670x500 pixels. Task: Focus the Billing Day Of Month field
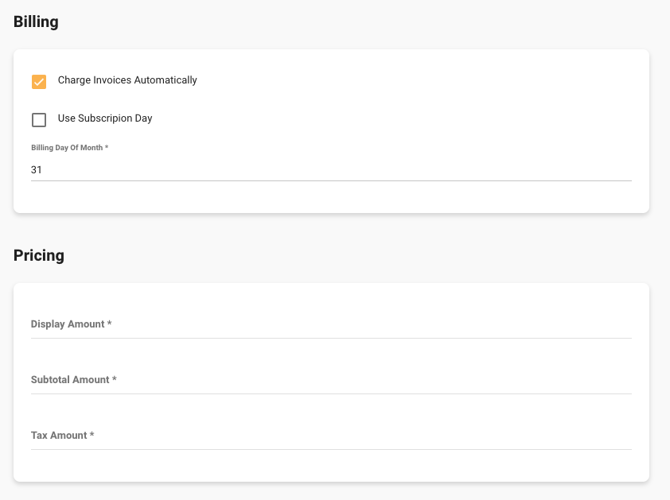coord(331,170)
